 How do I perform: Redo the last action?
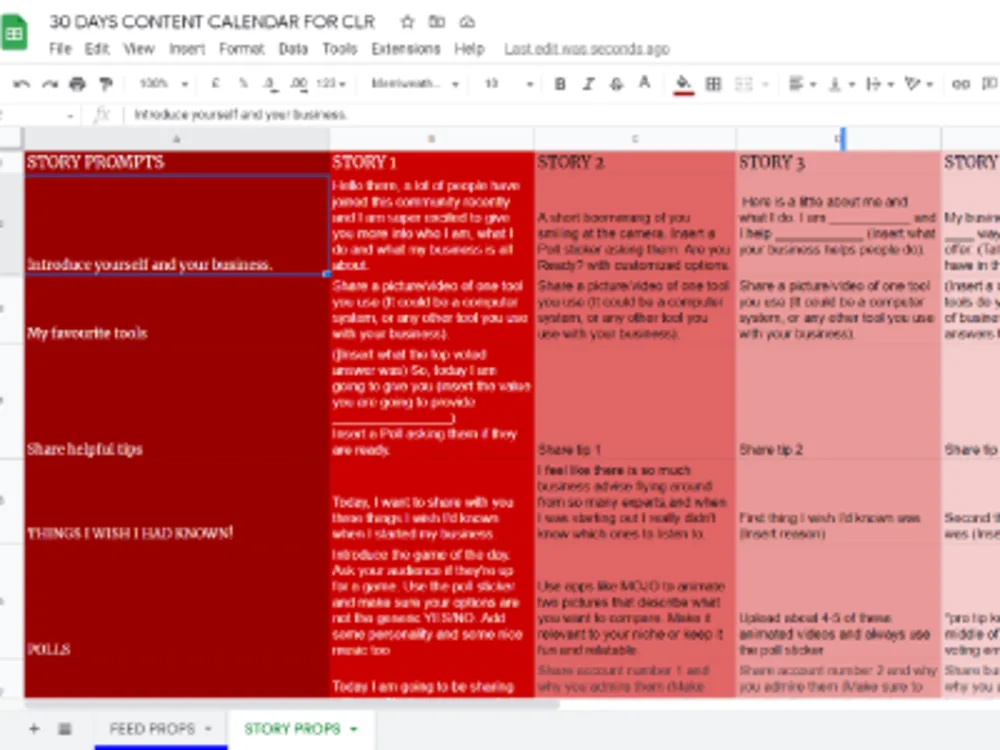coord(50,84)
